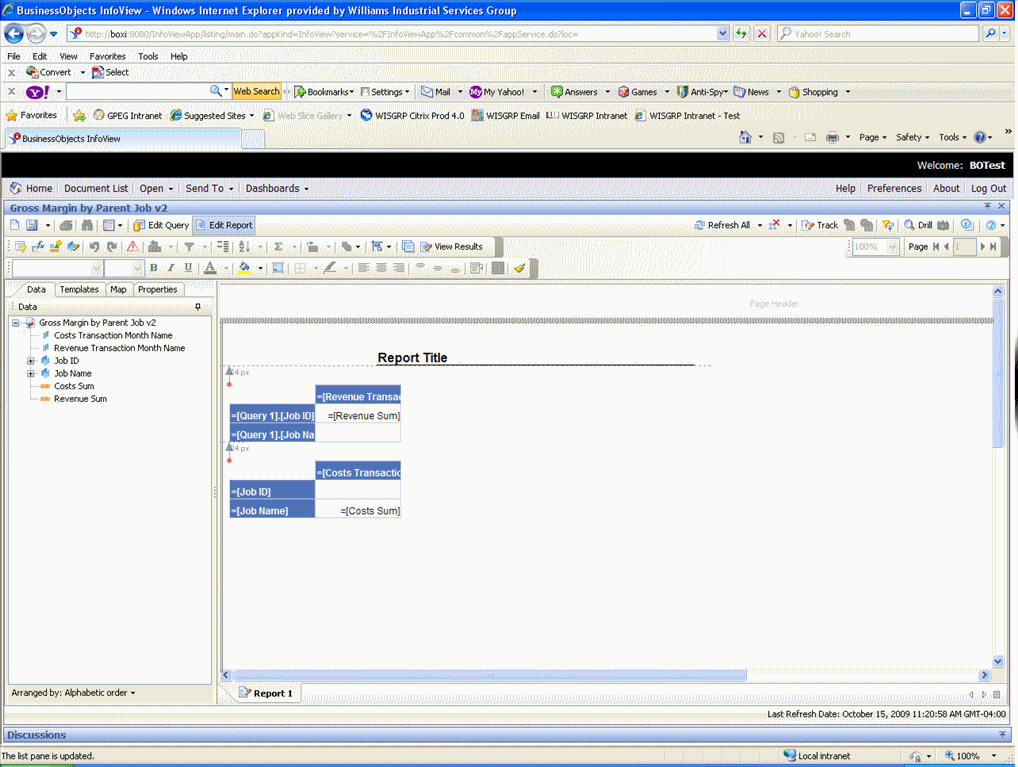
Task: Open the Send To menu
Action: 209,188
